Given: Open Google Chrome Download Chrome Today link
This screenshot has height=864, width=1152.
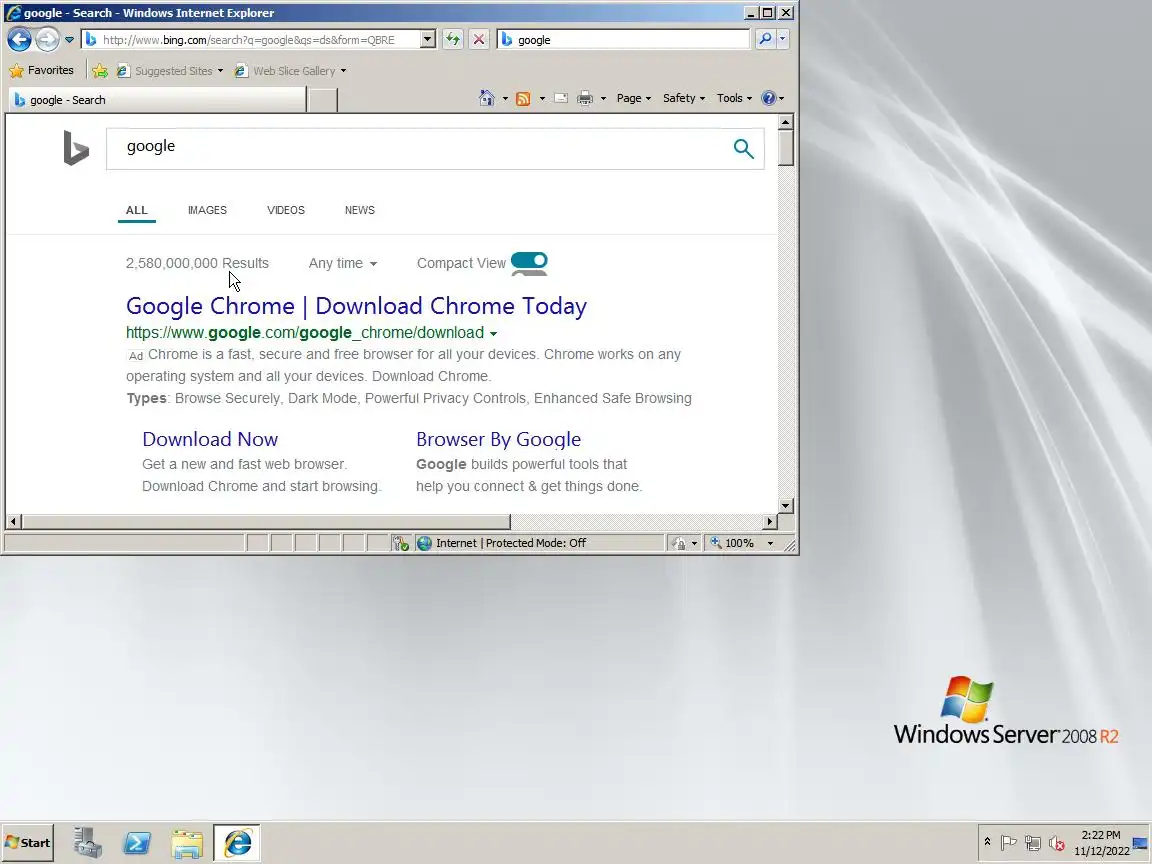Looking at the screenshot, I should 356,306.
